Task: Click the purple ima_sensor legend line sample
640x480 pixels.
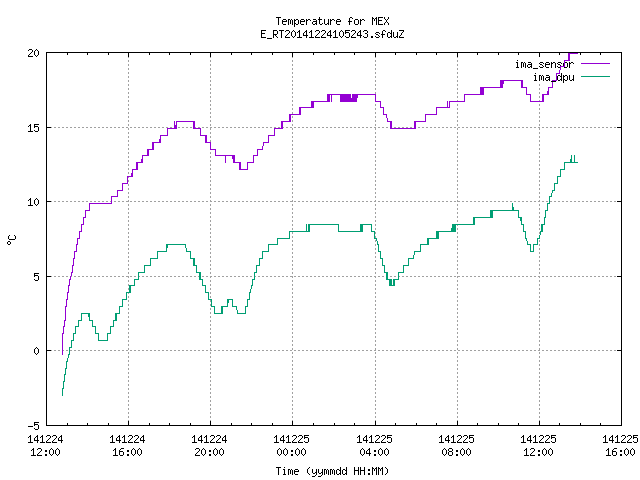Action: [595, 64]
